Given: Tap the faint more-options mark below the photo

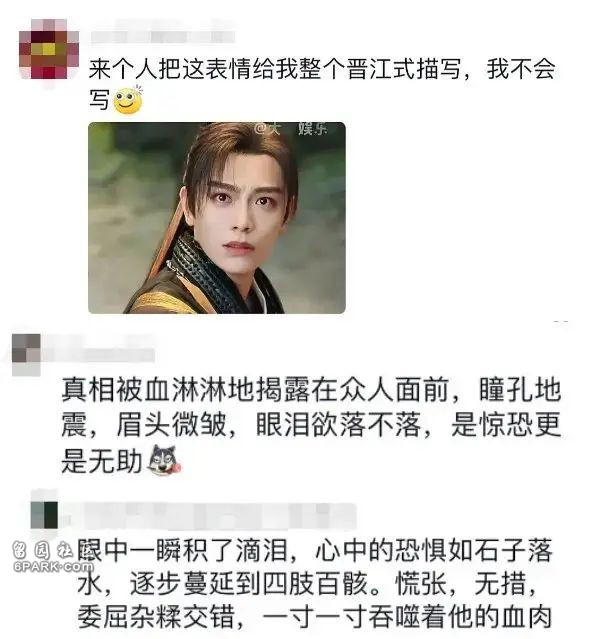Looking at the screenshot, I should (561, 322).
